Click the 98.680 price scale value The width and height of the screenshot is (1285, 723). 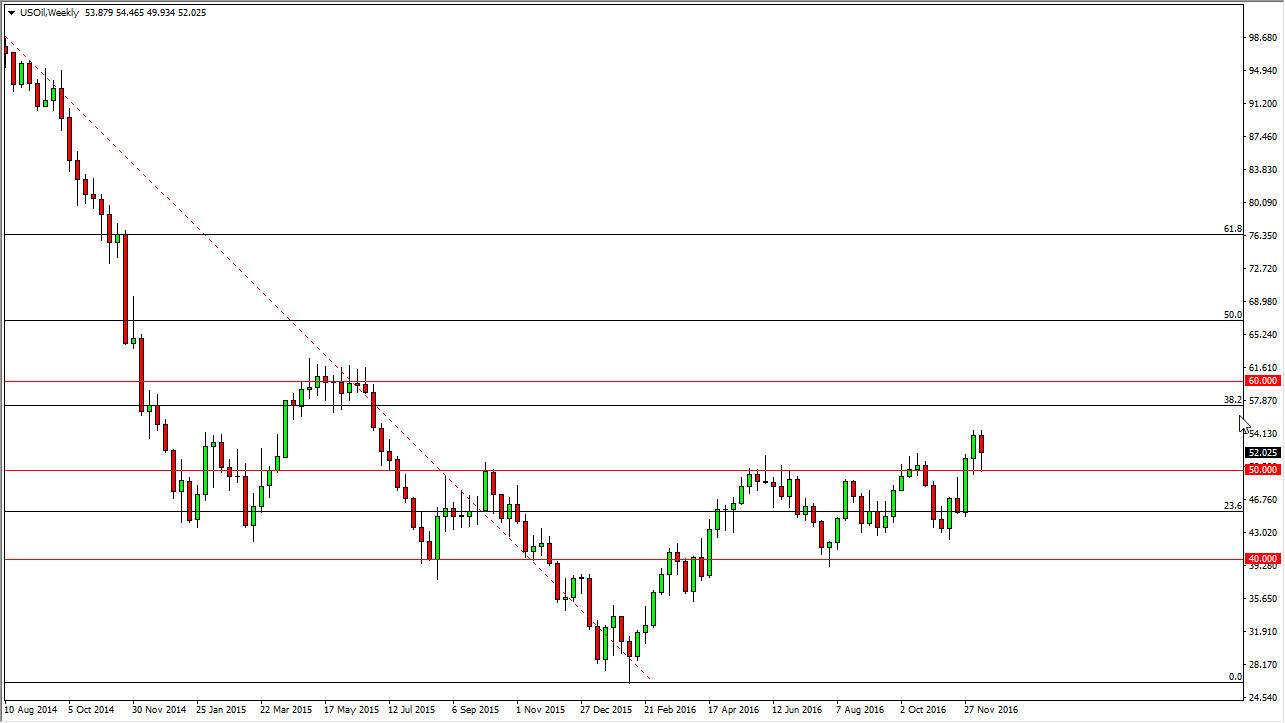(1262, 38)
